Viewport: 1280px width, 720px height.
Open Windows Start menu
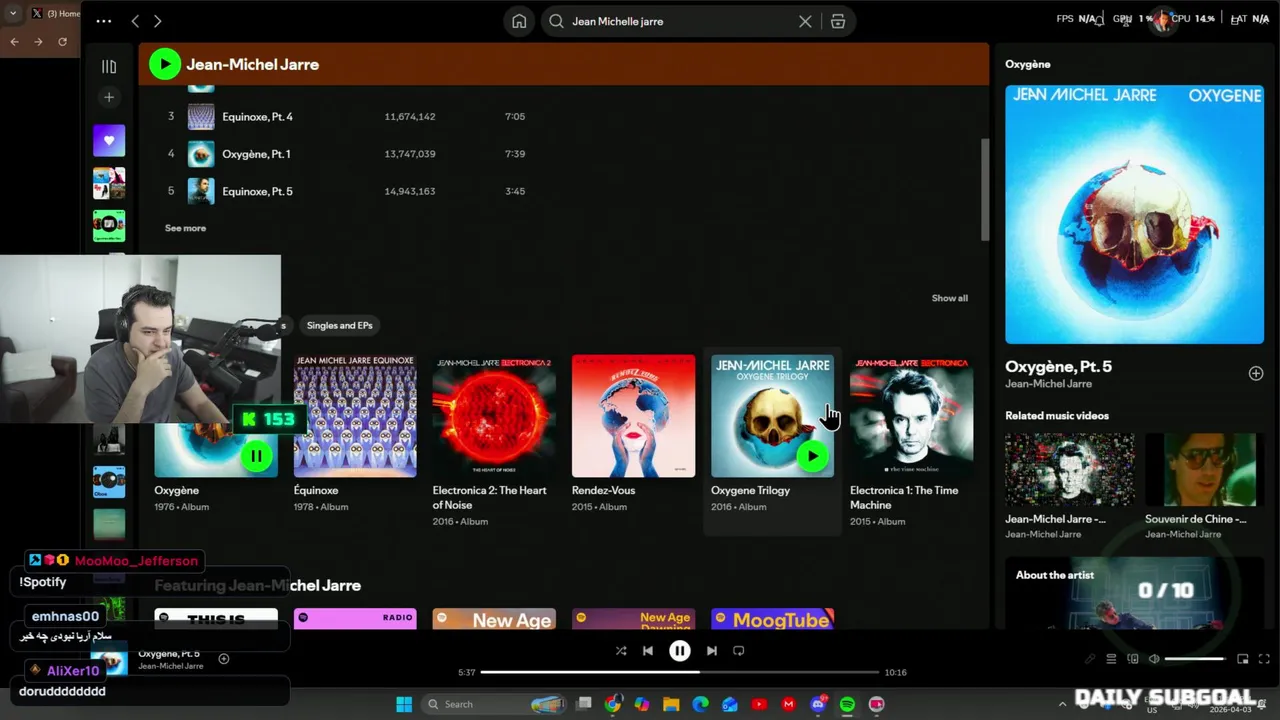pyautogui.click(x=404, y=704)
